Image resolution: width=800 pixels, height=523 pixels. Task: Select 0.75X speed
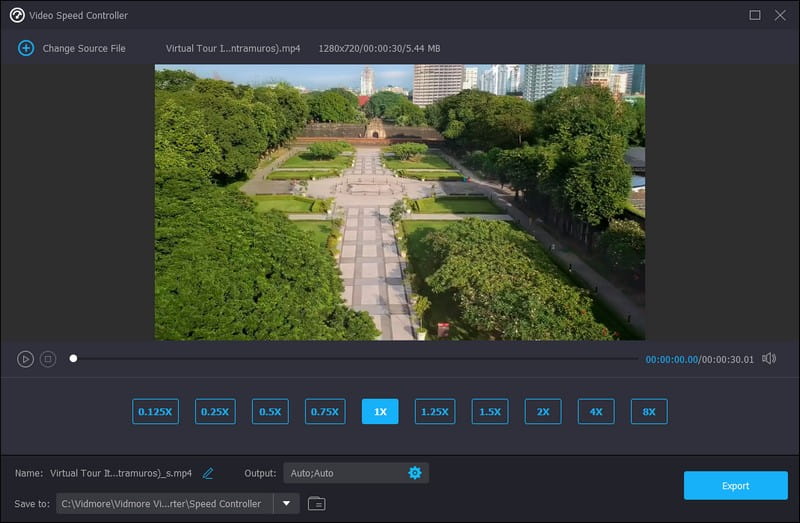[x=325, y=411]
